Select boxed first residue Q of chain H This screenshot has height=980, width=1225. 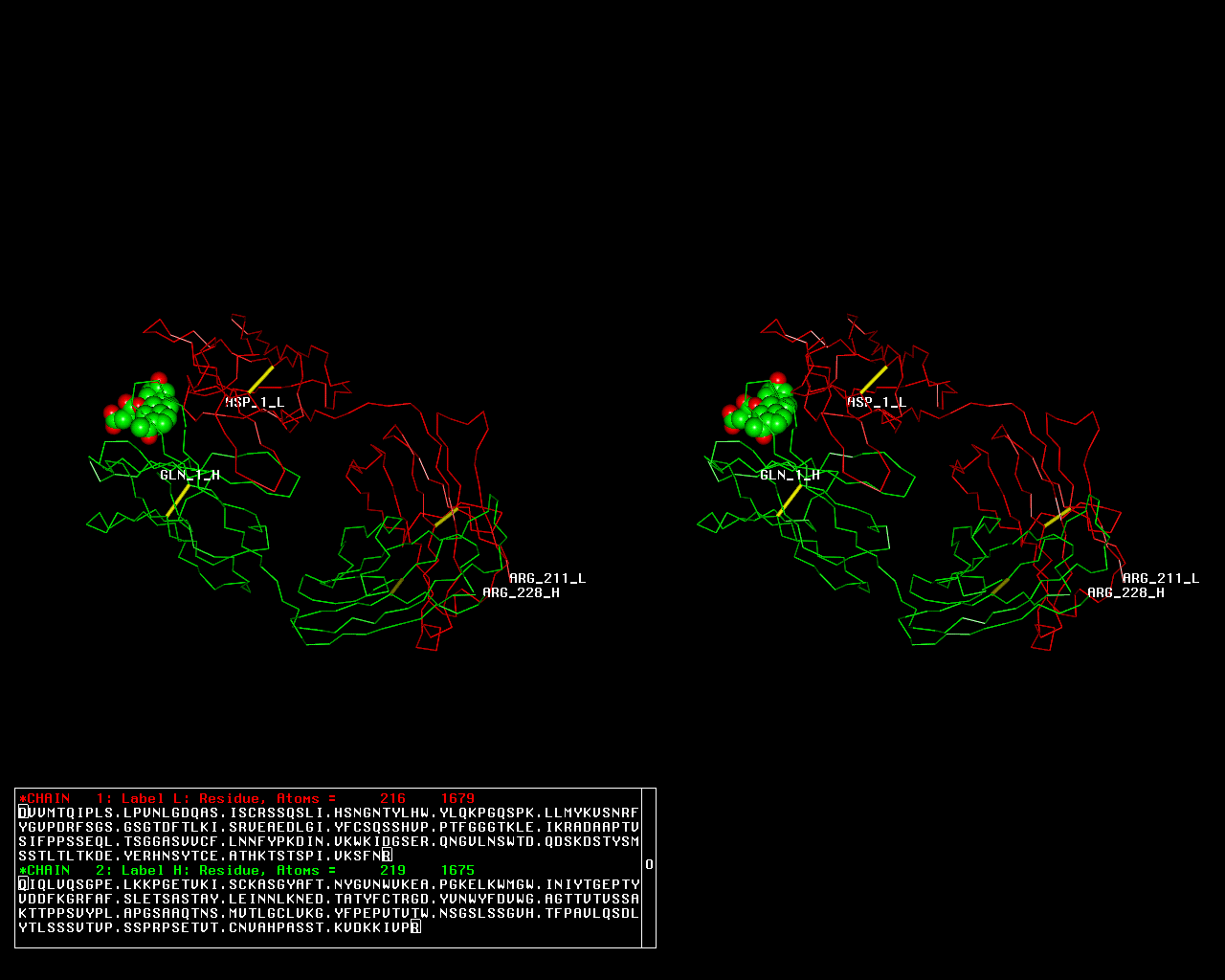click(x=23, y=884)
